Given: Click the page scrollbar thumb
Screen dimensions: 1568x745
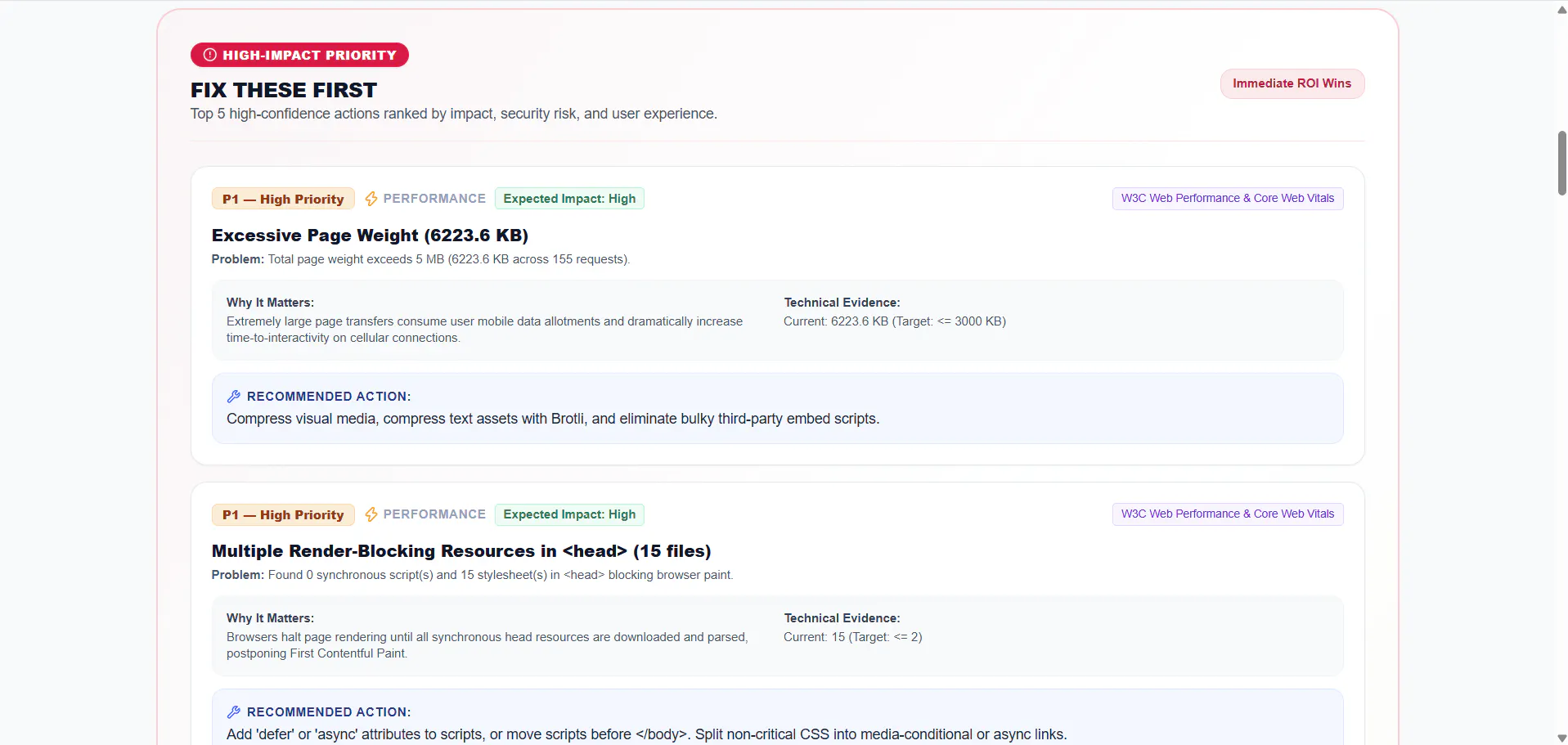Looking at the screenshot, I should coord(1561,163).
